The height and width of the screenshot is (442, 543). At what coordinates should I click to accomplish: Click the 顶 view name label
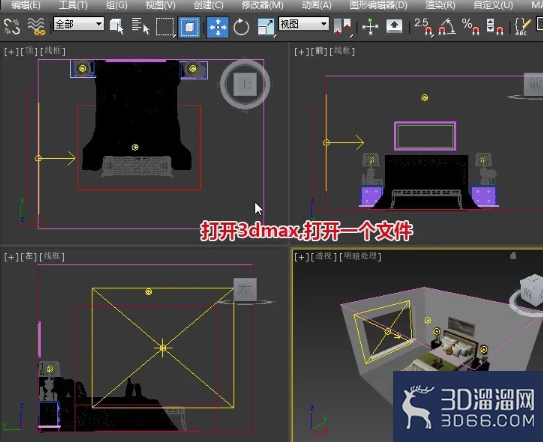pyautogui.click(x=29, y=51)
